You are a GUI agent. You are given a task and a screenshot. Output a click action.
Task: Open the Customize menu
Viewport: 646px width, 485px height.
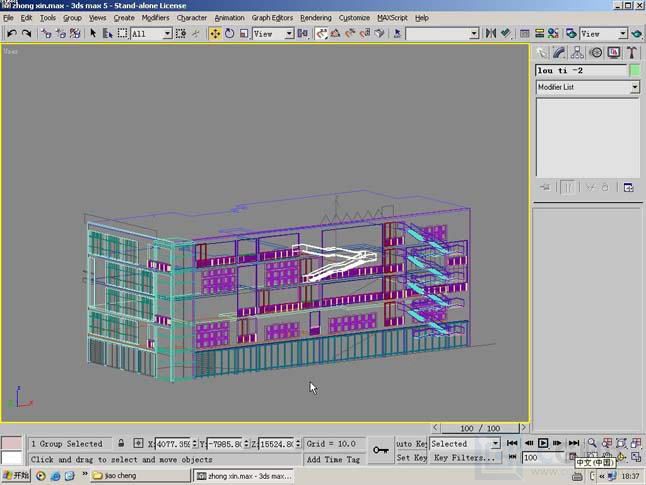coord(354,18)
